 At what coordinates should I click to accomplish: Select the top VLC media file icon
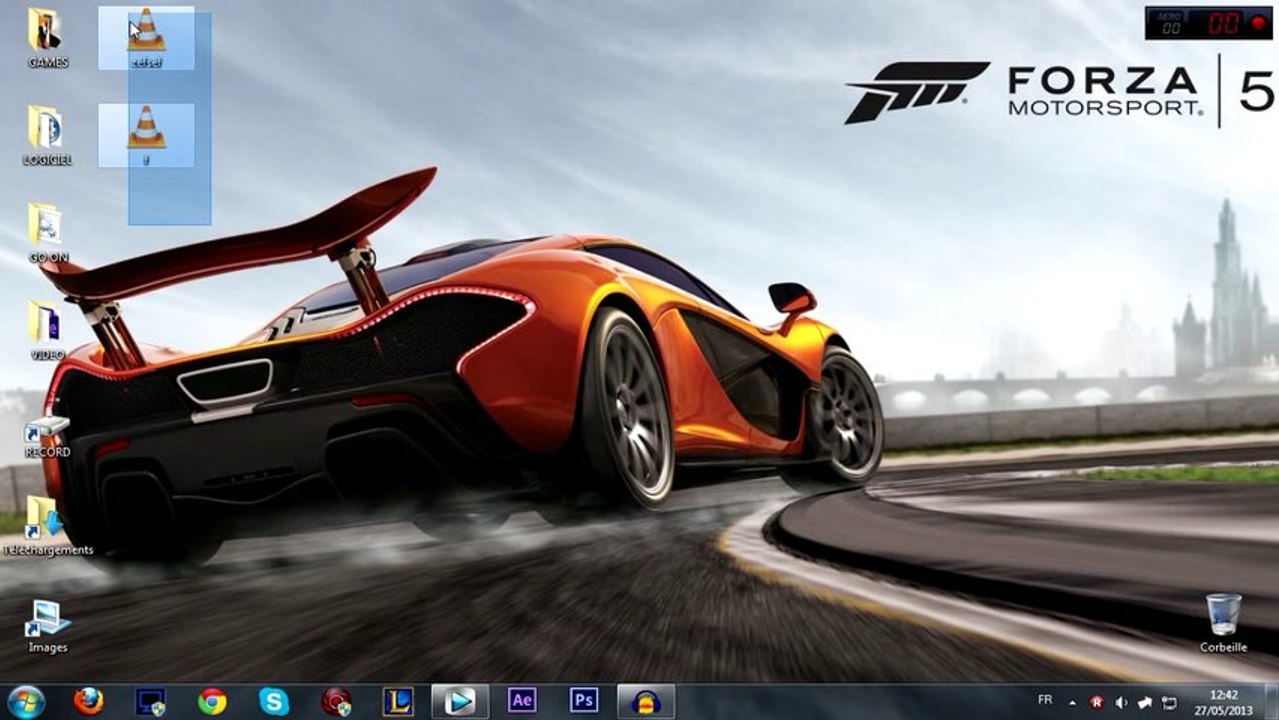(x=146, y=38)
